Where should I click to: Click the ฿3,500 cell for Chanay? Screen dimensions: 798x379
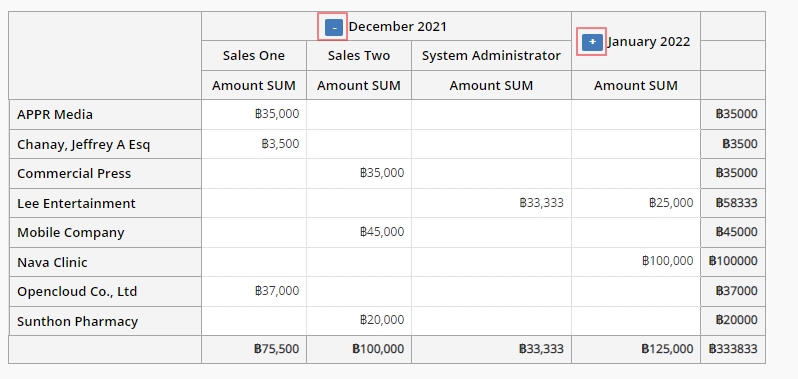253,144
